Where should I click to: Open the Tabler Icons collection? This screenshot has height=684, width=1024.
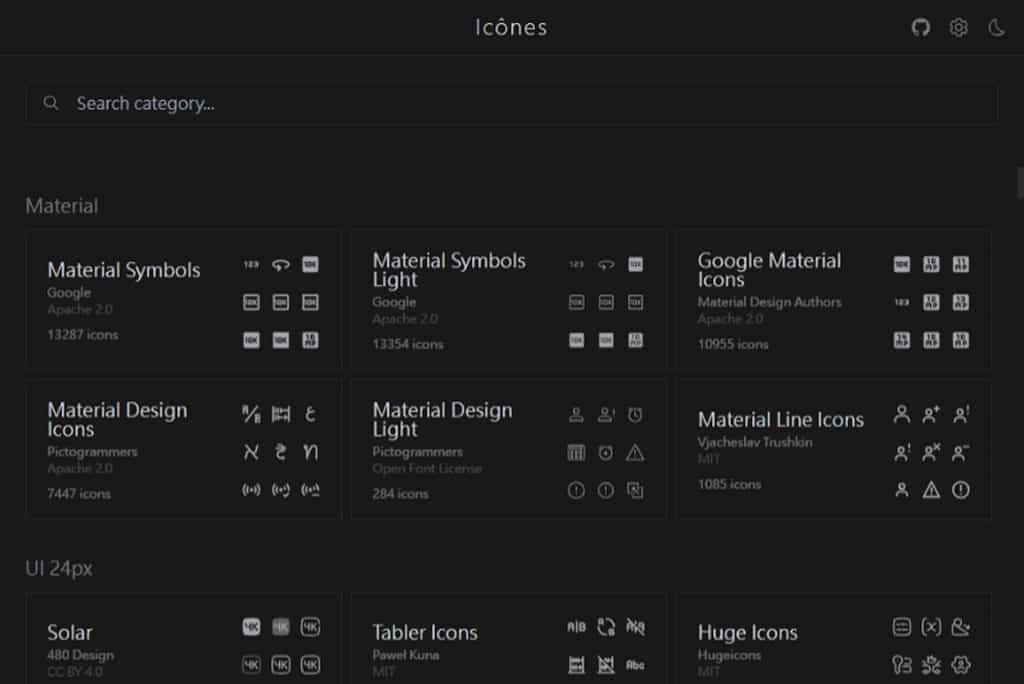tap(425, 633)
